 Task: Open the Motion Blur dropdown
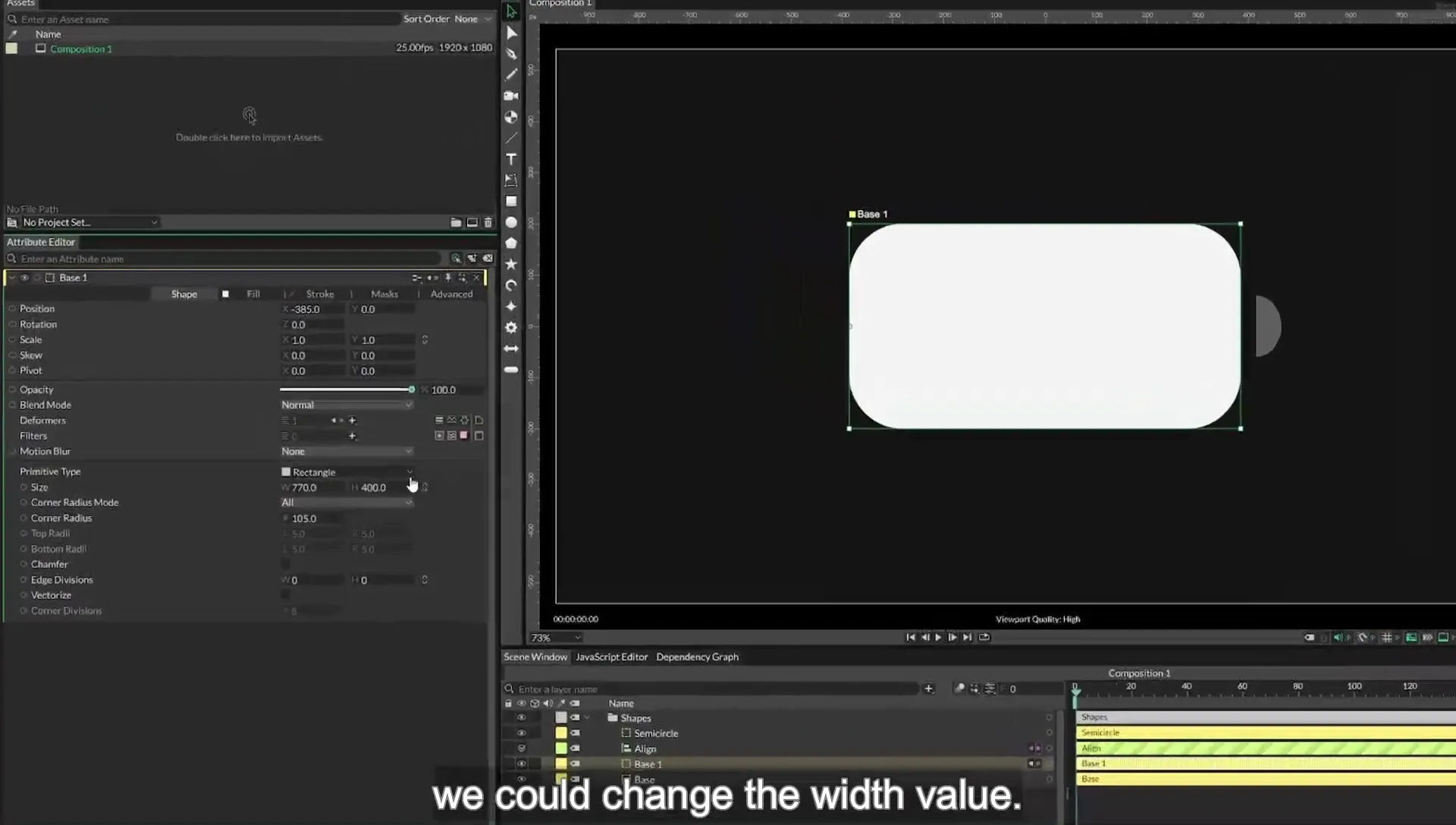[347, 451]
